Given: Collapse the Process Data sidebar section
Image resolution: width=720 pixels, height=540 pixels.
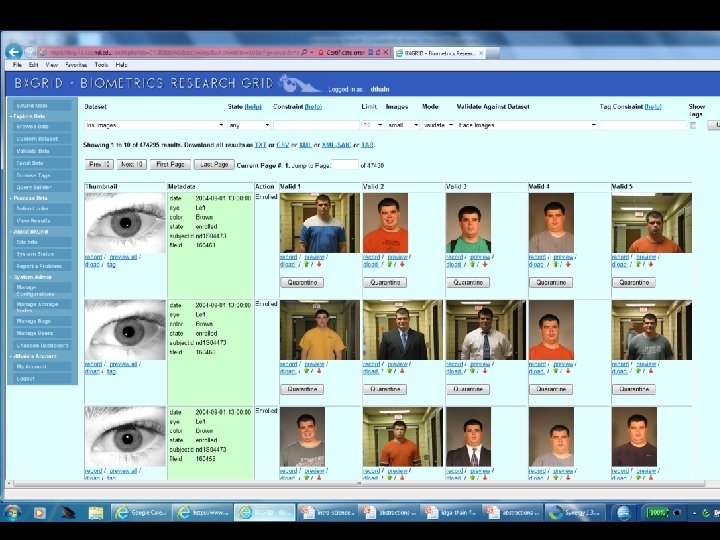Looking at the screenshot, I should pyautogui.click(x=29, y=198).
